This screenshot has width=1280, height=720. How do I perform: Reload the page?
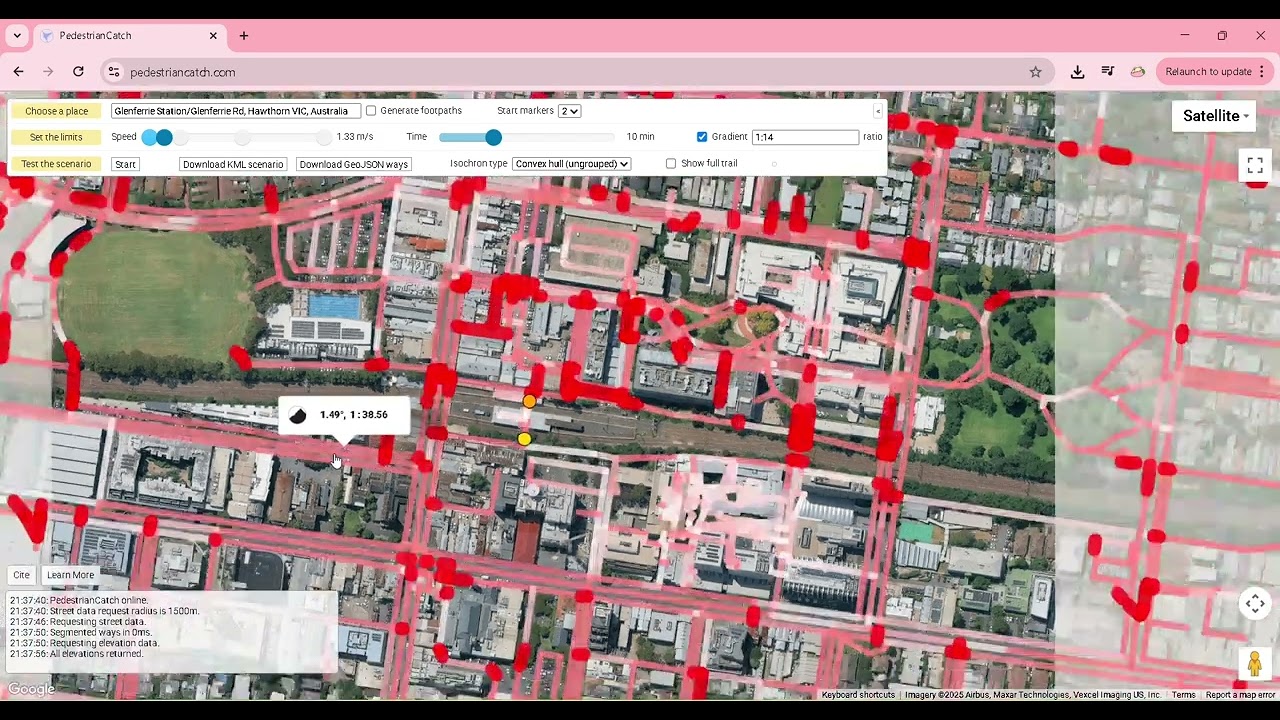(78, 72)
